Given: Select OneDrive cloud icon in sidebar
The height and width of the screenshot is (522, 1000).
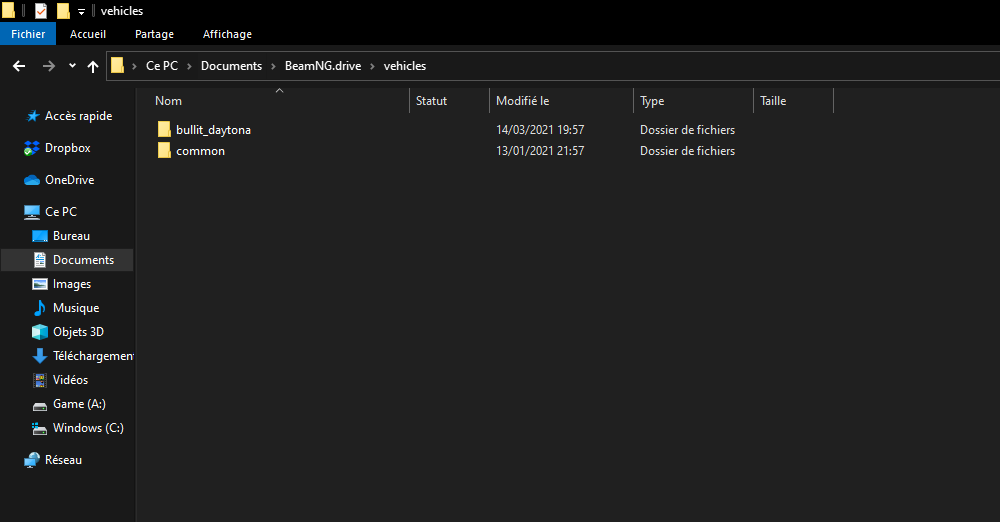Looking at the screenshot, I should (32, 180).
